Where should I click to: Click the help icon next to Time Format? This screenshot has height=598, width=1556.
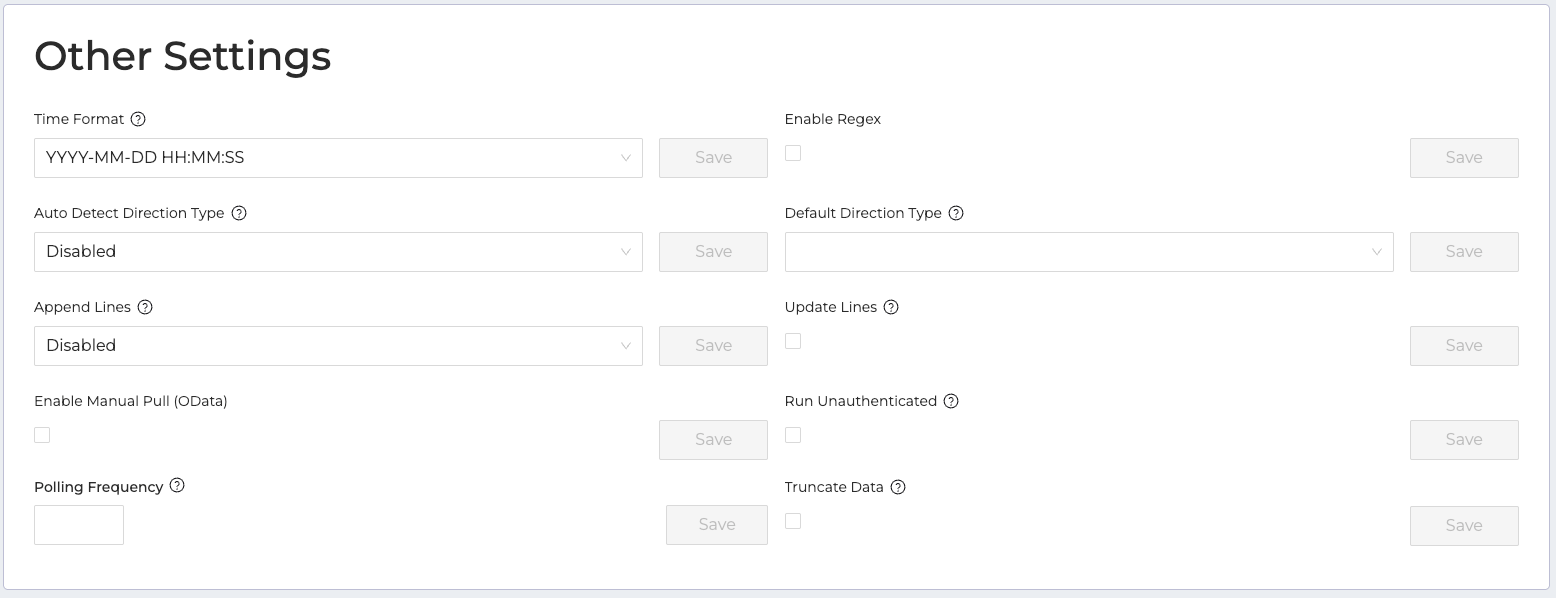tap(138, 119)
